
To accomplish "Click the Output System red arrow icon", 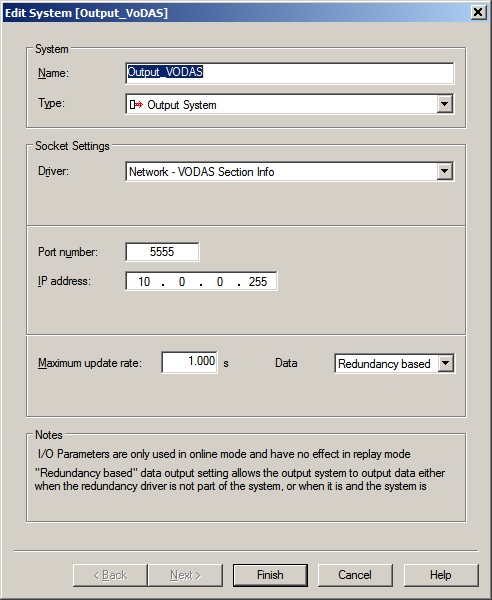I will [136, 104].
